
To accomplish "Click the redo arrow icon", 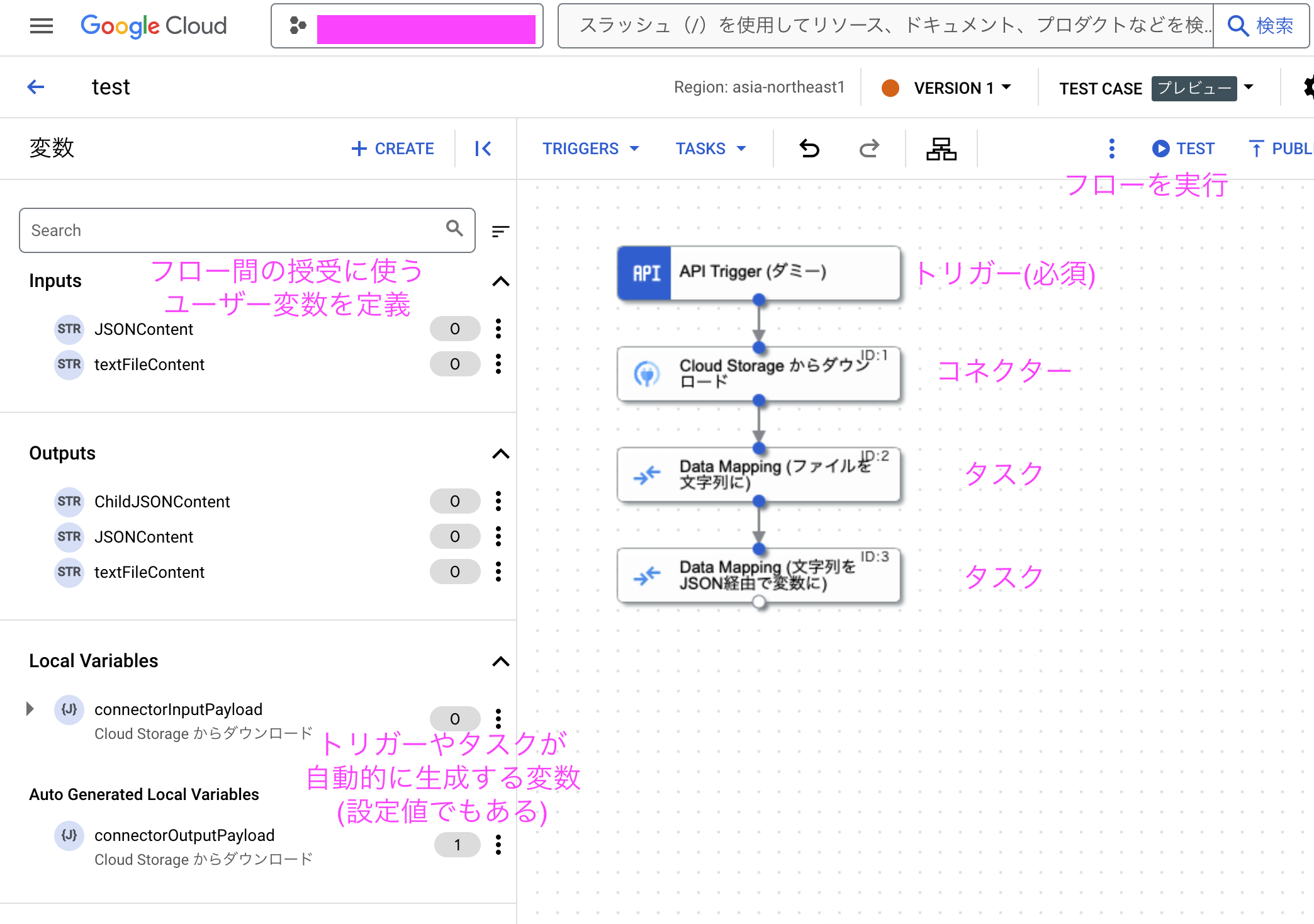I will click(869, 149).
